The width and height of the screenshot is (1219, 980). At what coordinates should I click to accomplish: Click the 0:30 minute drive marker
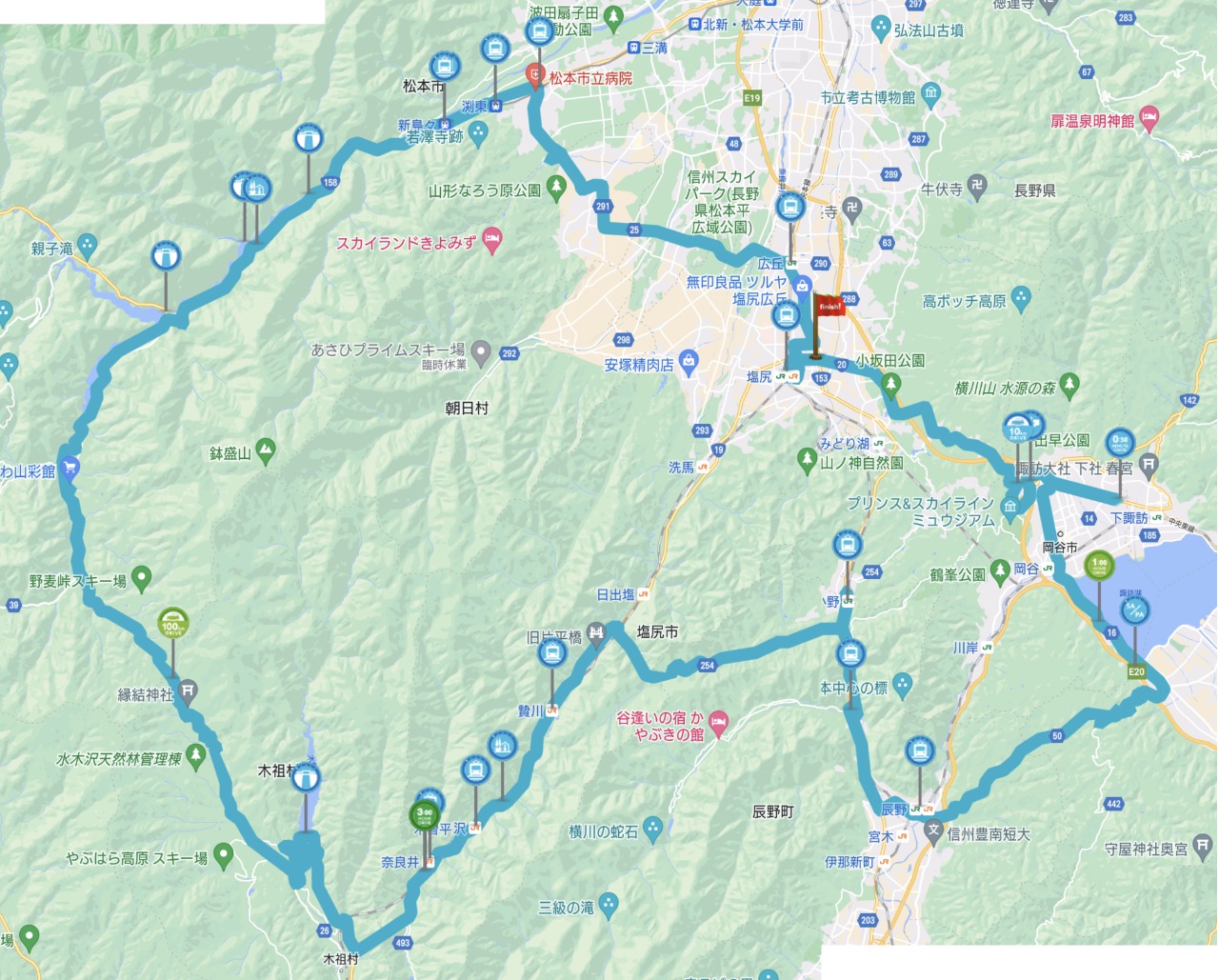pyautogui.click(x=1120, y=444)
